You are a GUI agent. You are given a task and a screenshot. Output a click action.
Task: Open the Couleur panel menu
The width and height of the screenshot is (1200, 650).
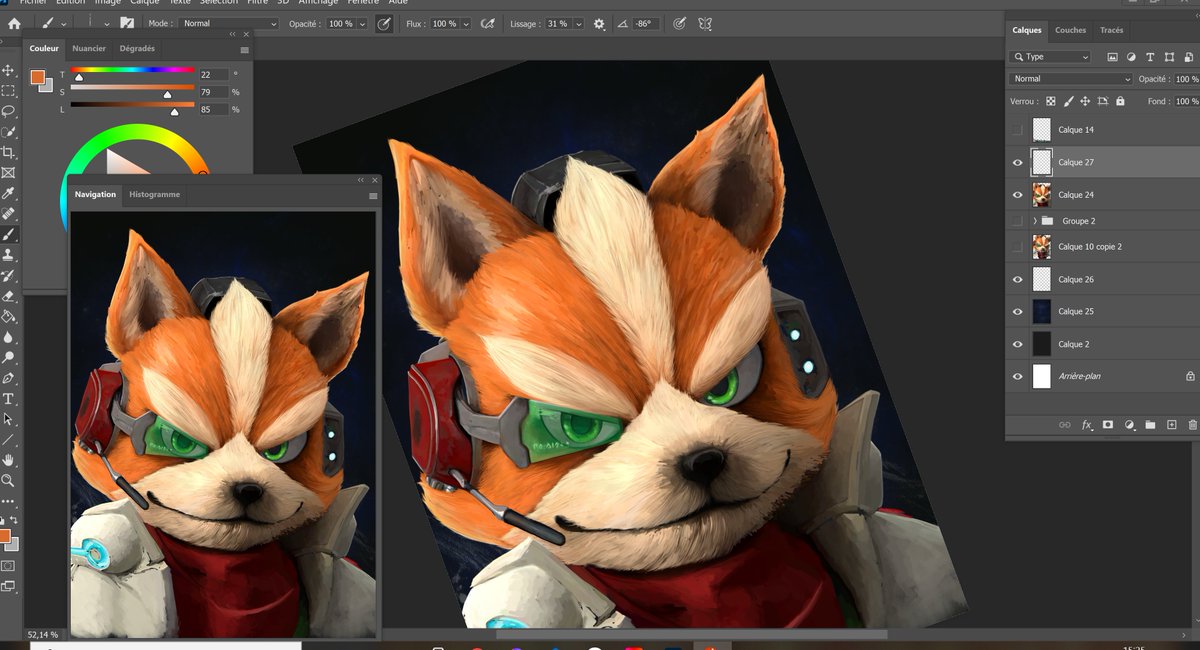(245, 48)
